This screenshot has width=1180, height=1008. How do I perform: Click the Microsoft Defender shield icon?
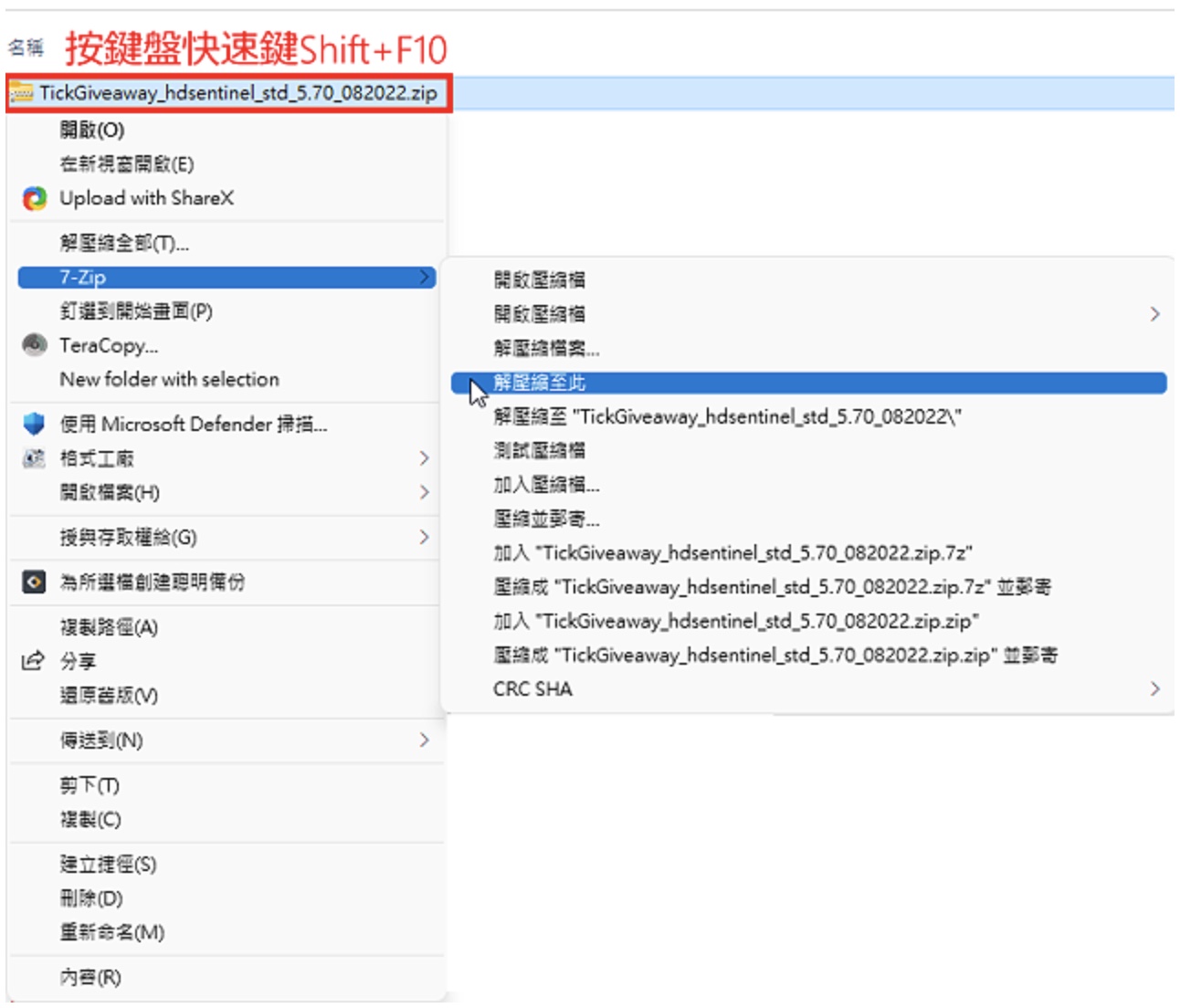point(35,424)
